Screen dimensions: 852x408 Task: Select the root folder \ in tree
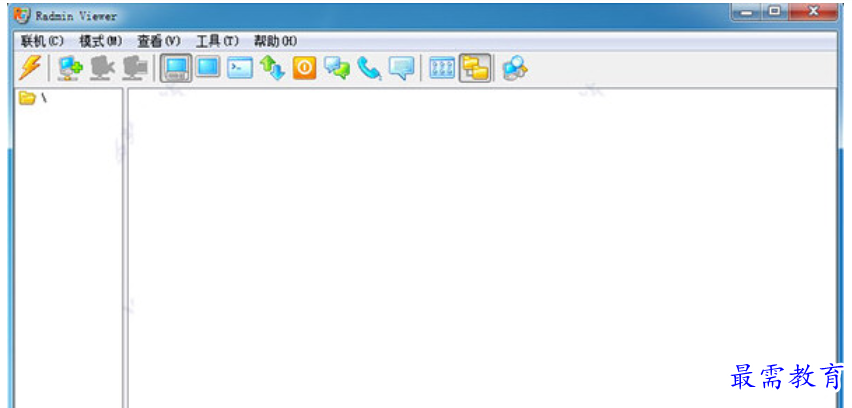coord(33,98)
